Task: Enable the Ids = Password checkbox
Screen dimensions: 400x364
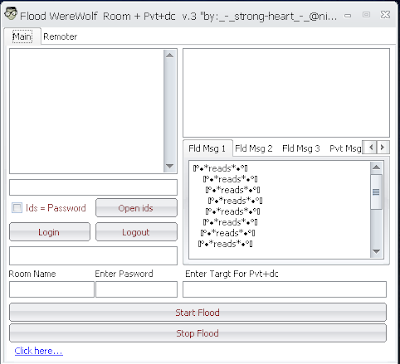Action: pos(17,208)
